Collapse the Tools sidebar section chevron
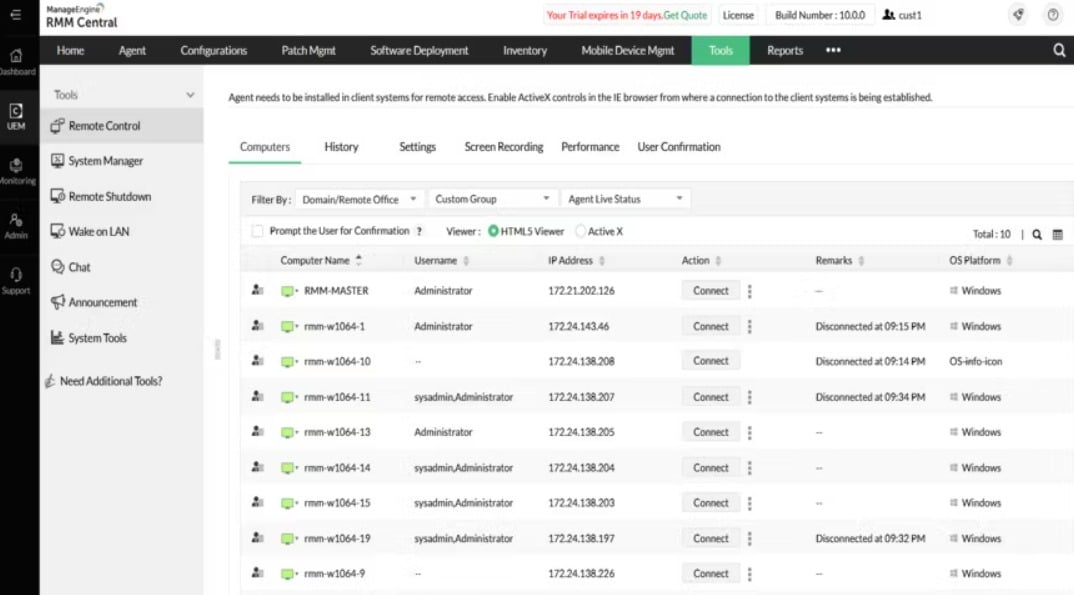 click(190, 95)
